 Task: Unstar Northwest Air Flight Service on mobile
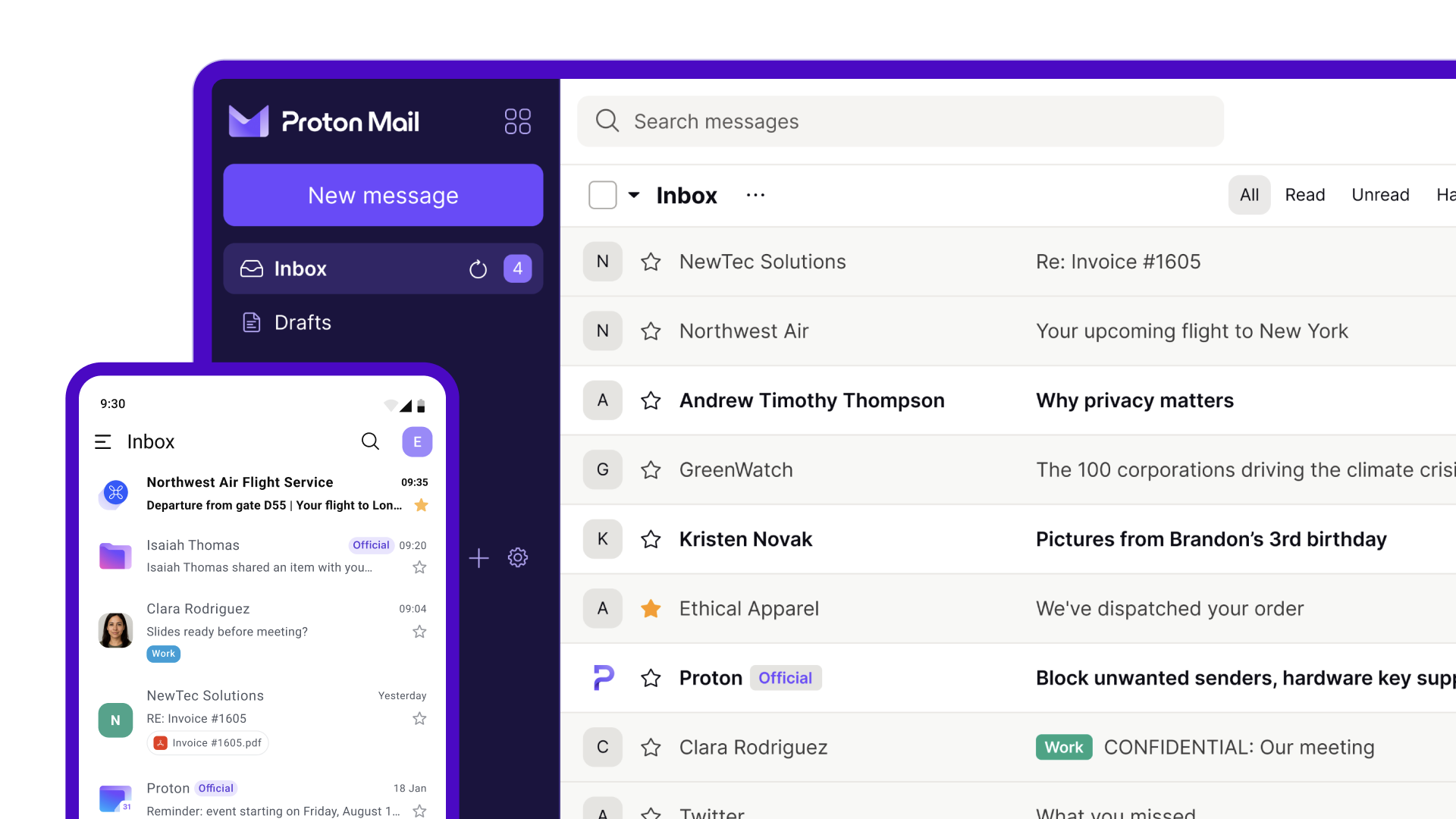(x=422, y=505)
